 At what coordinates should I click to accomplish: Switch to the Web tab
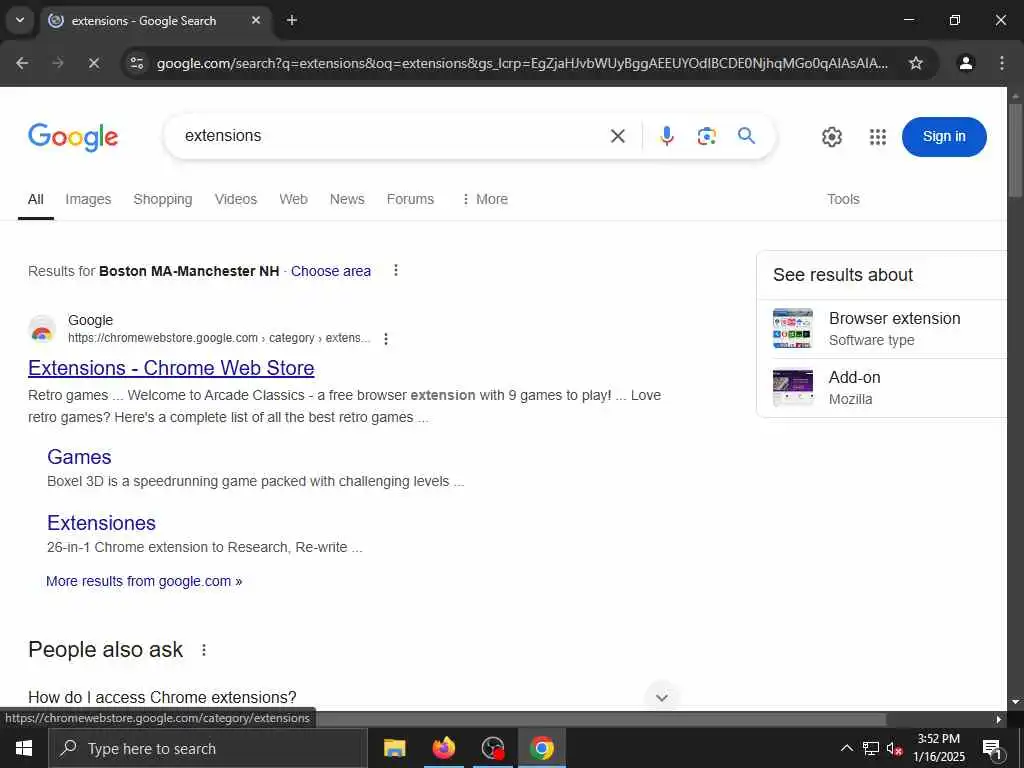coord(293,199)
